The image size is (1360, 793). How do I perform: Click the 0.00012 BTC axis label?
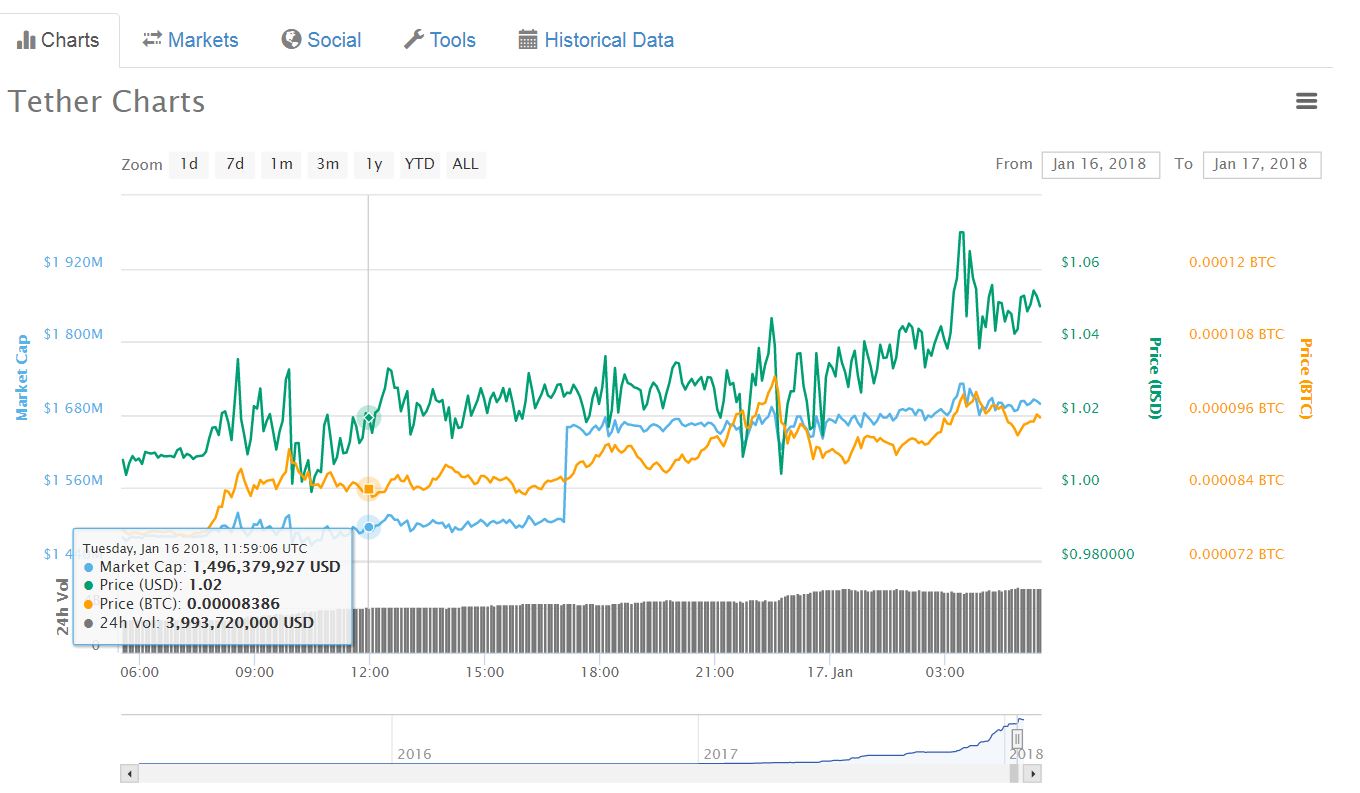point(1232,262)
